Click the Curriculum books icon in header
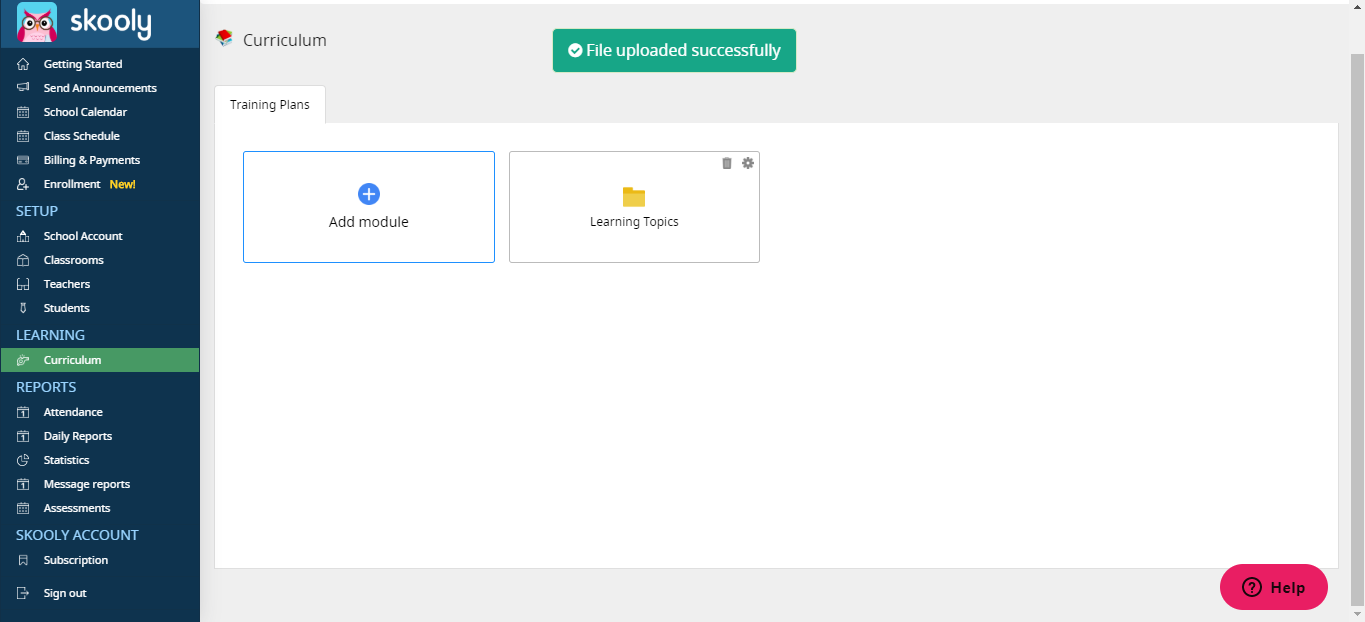The height and width of the screenshot is (622, 1365). (x=224, y=39)
